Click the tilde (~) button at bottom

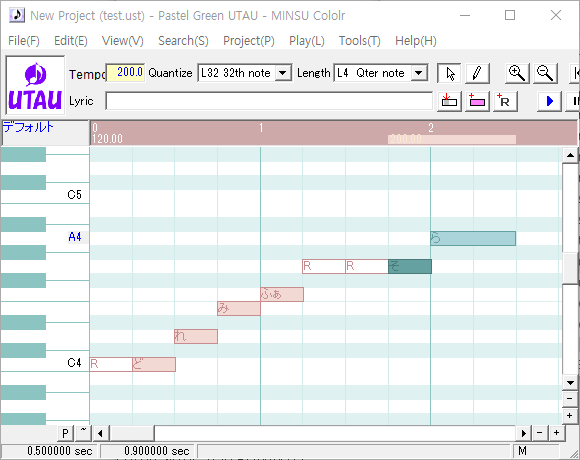(x=83, y=433)
